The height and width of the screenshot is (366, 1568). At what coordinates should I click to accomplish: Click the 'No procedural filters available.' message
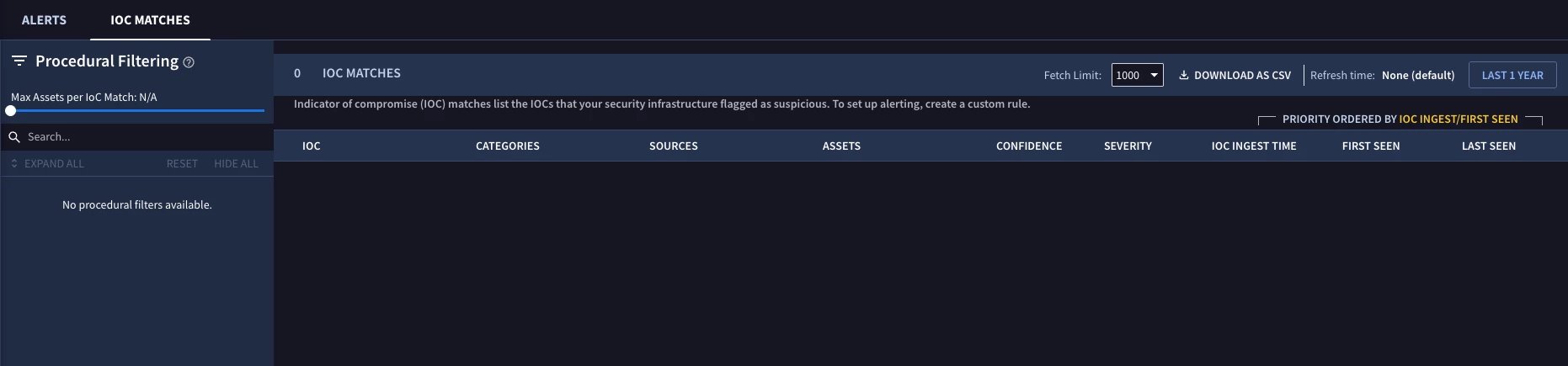pyautogui.click(x=137, y=205)
